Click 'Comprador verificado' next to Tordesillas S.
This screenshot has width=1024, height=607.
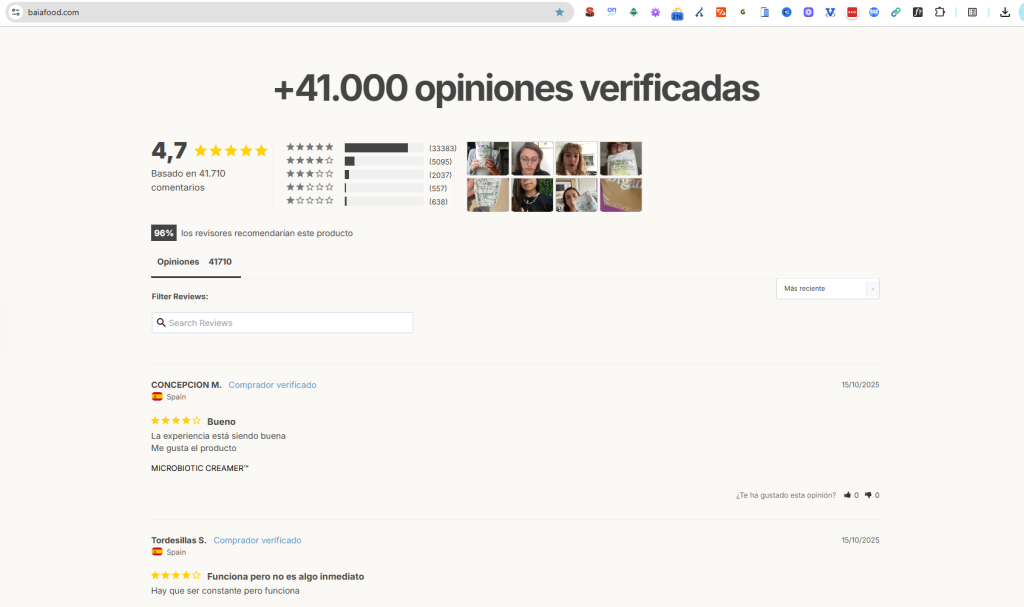[257, 540]
